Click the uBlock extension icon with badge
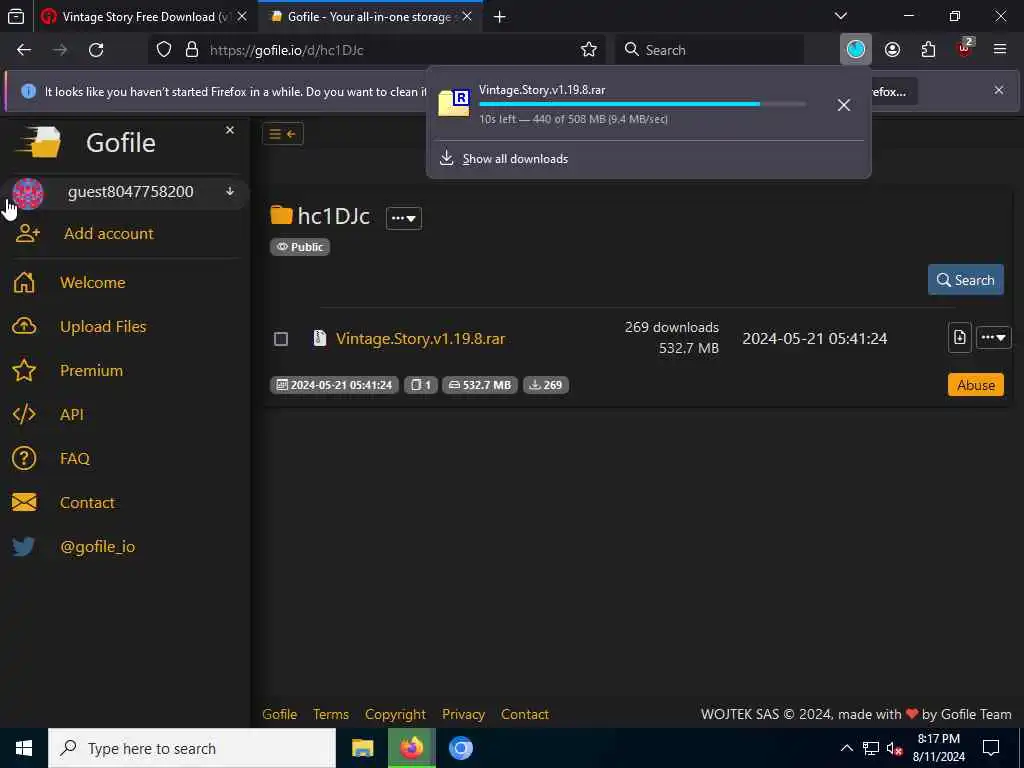This screenshot has height=768, width=1024. [x=965, y=48]
